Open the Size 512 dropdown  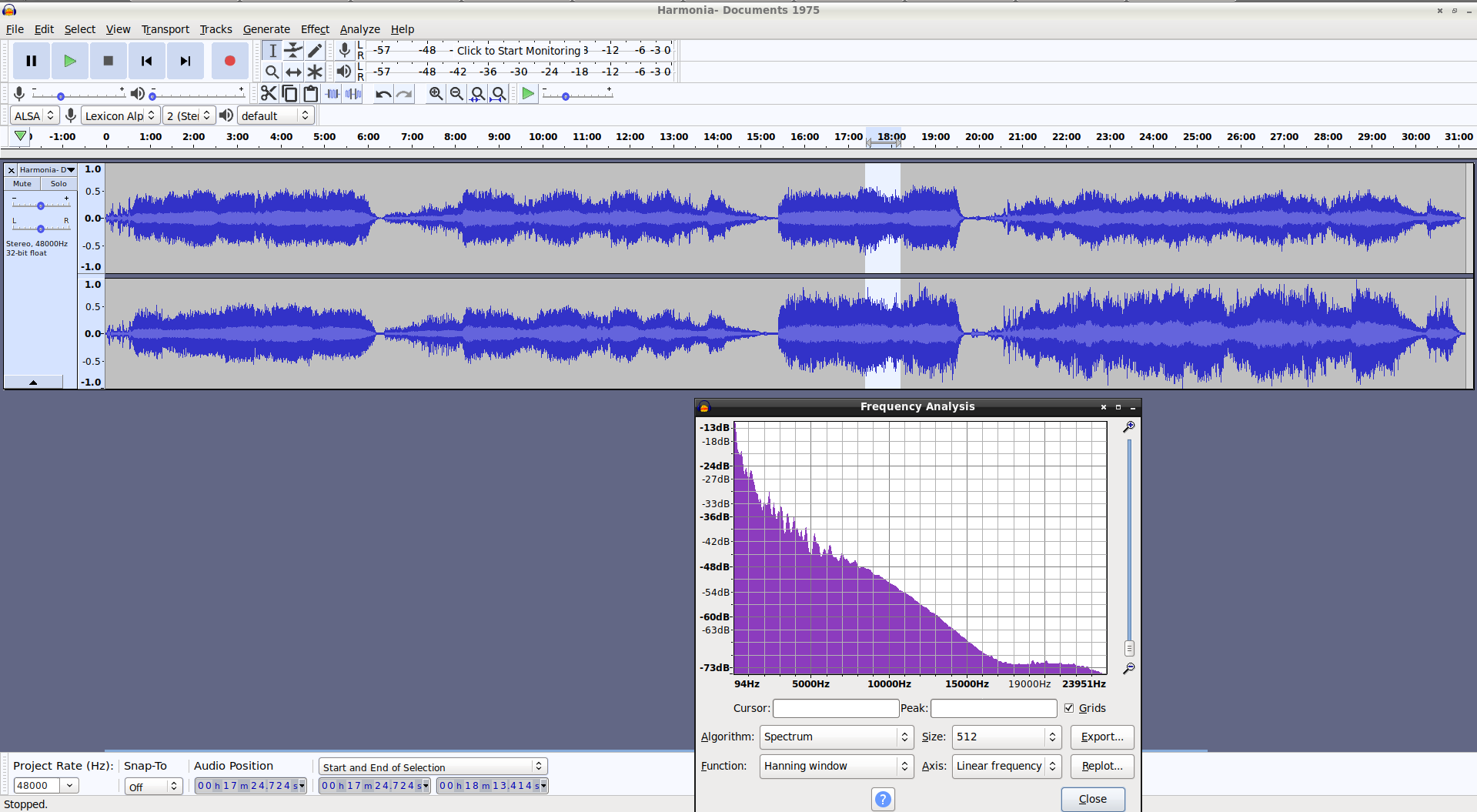coord(1007,737)
